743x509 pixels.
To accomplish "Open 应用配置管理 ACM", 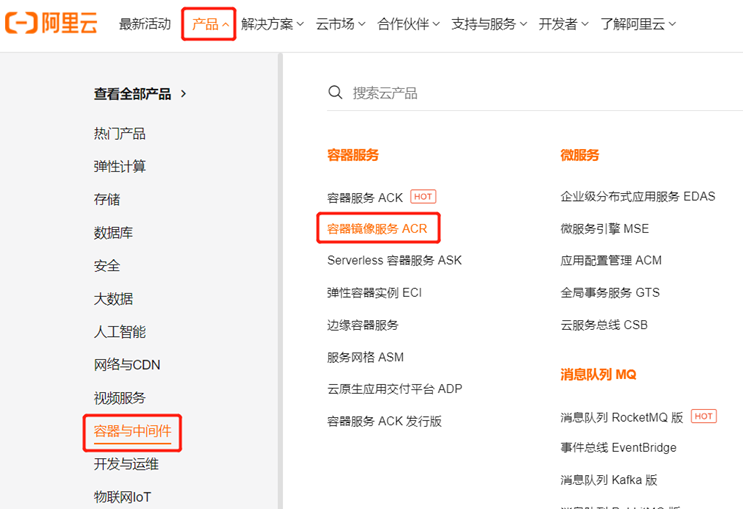I will coord(611,260).
